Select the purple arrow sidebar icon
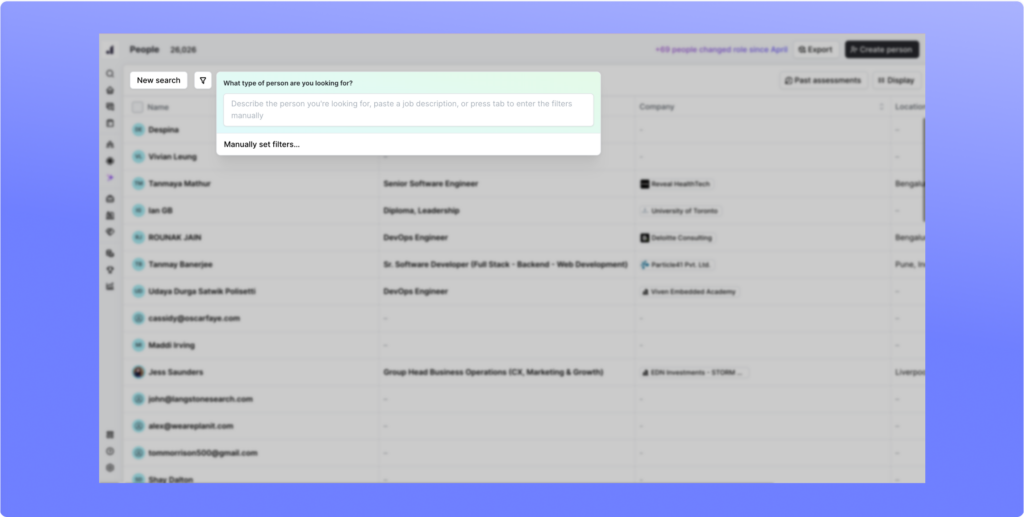The image size is (1024, 517). (x=110, y=178)
